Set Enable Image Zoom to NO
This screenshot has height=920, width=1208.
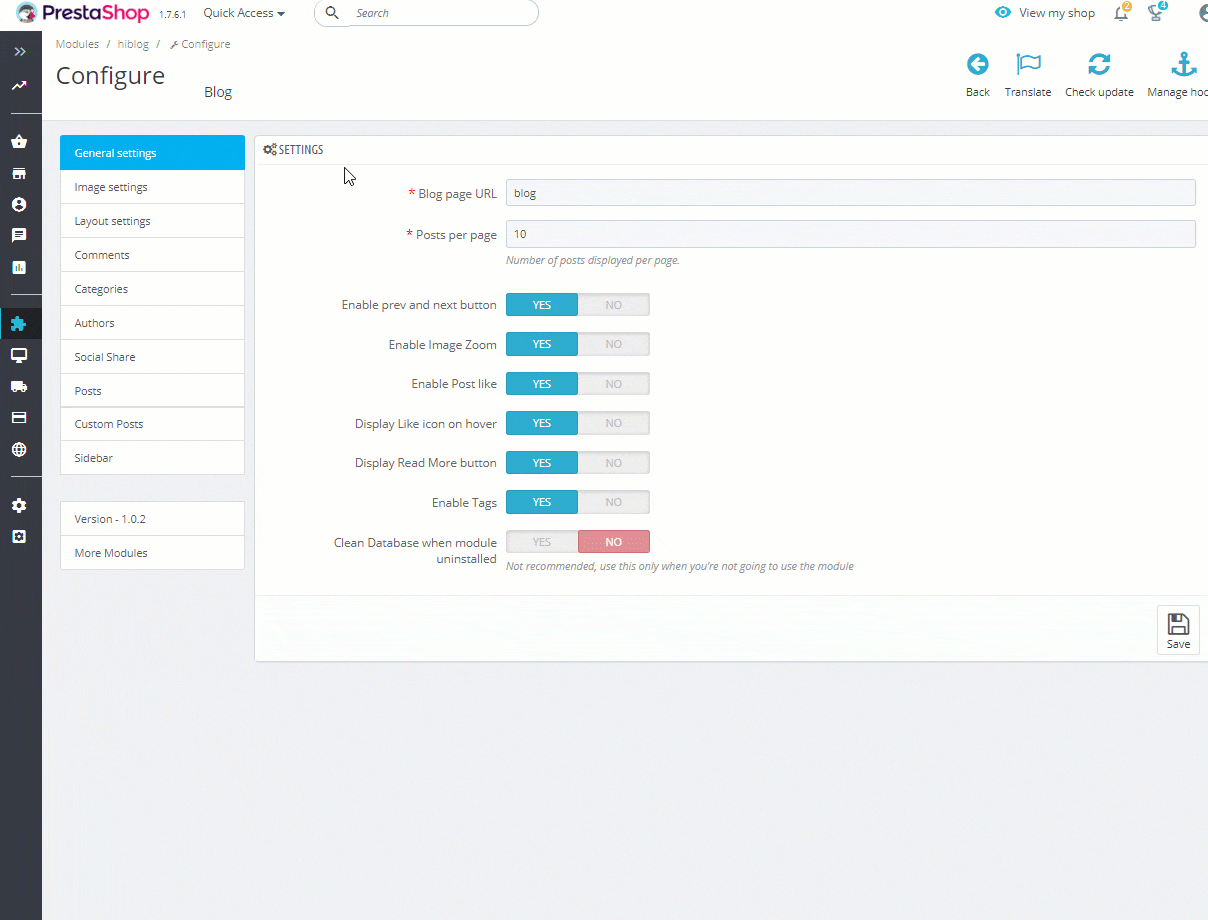614,344
